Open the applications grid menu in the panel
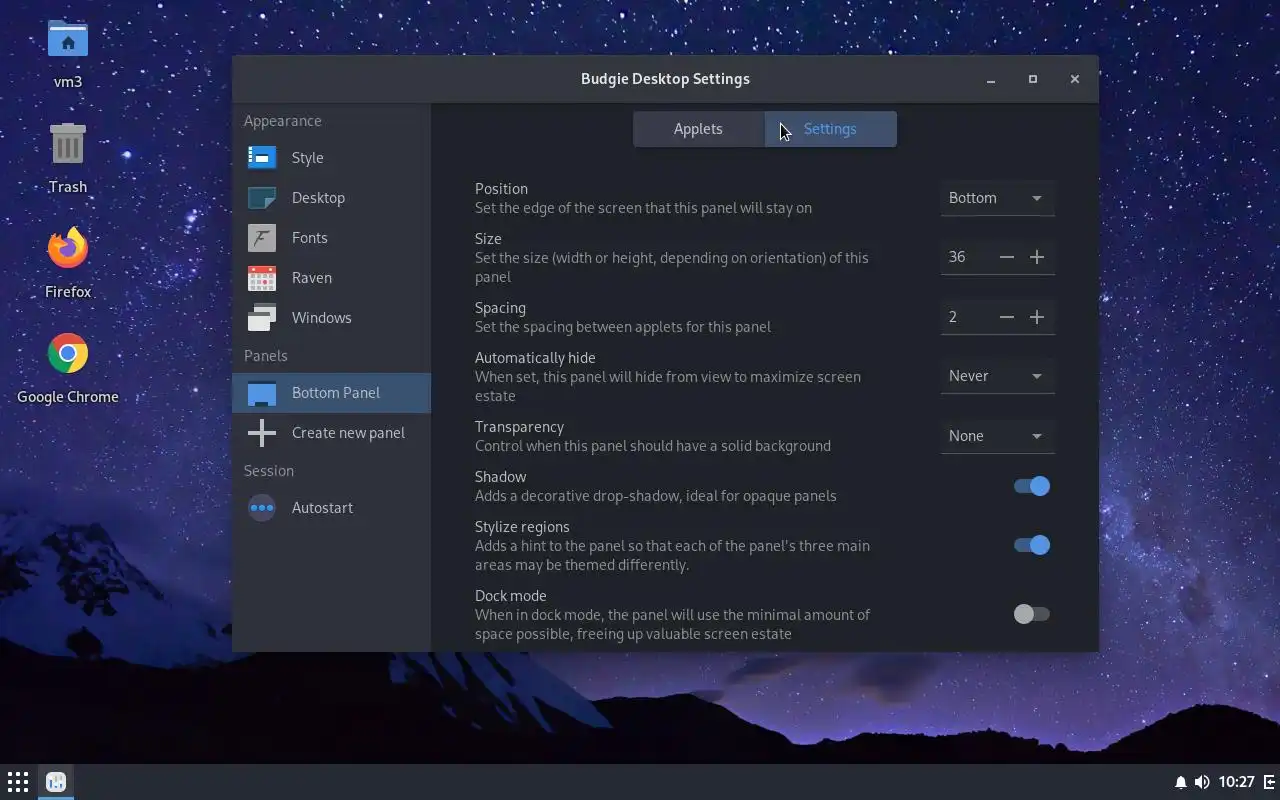 pyautogui.click(x=17, y=782)
